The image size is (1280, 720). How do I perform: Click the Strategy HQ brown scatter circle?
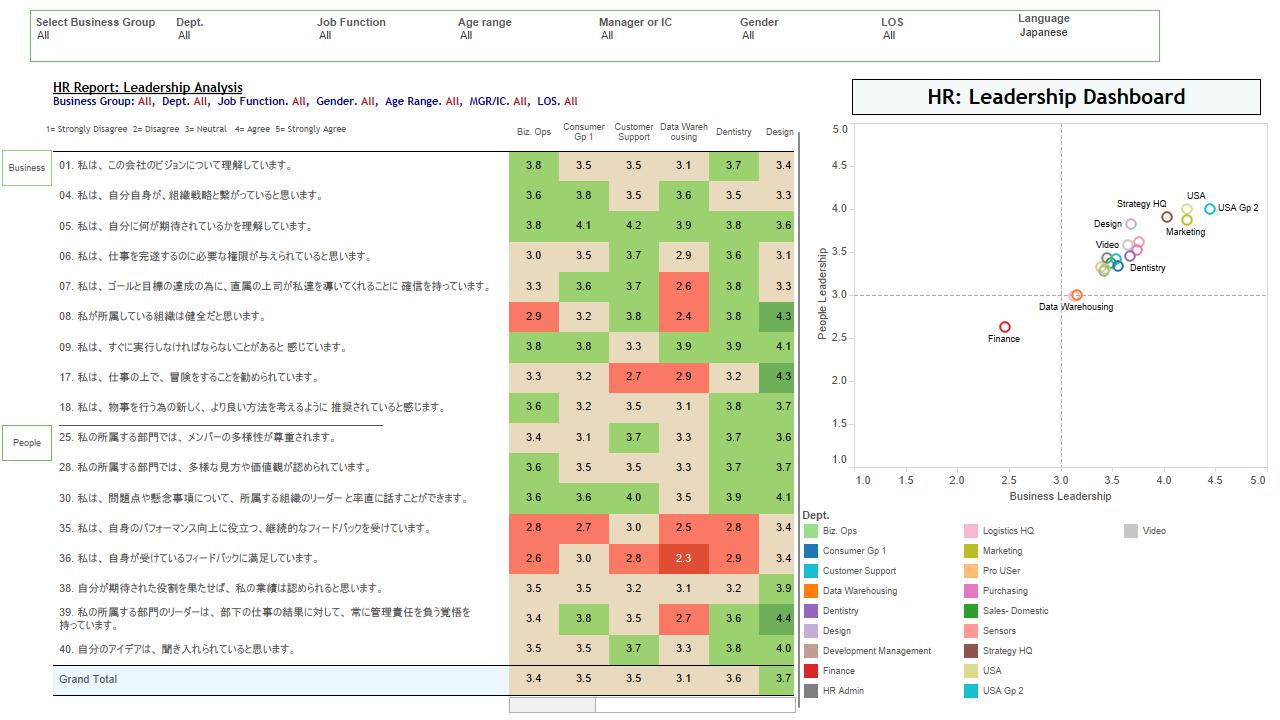tap(1167, 217)
